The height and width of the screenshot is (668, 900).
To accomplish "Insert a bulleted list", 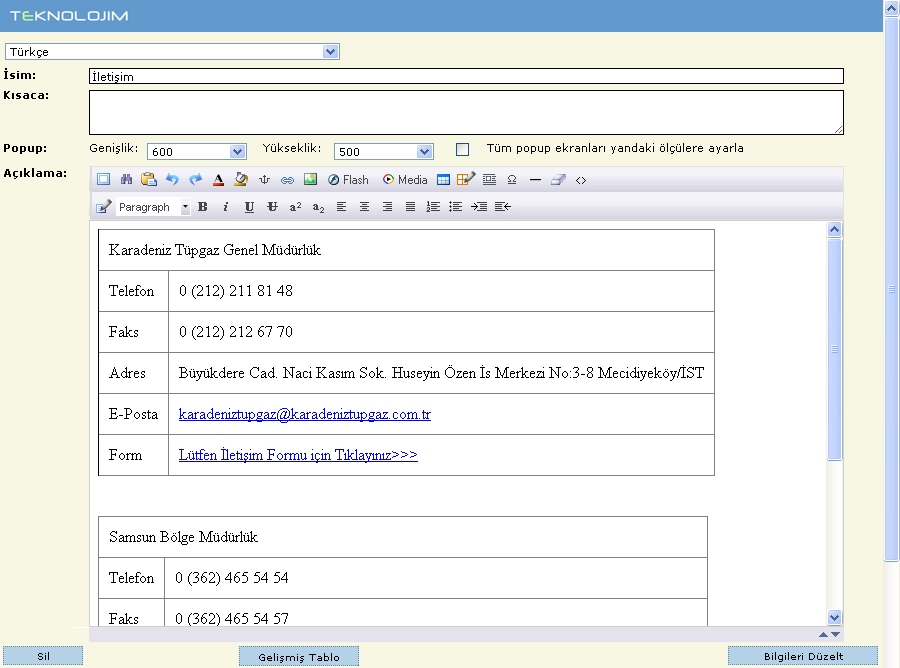I will click(x=456, y=207).
